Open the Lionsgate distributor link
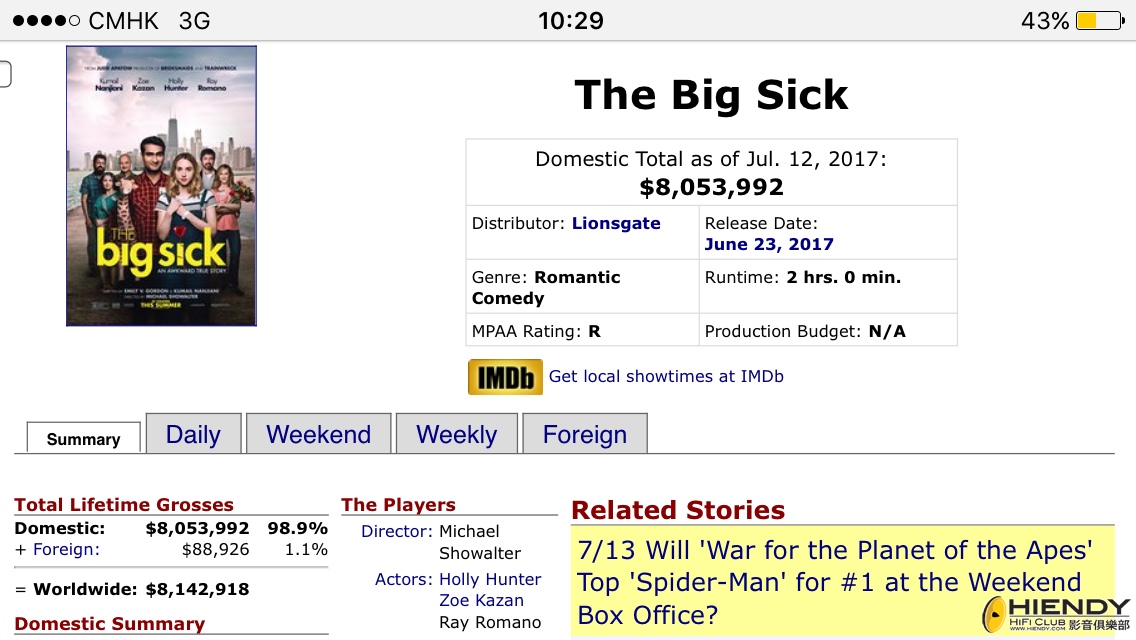1136x640 pixels. pos(616,224)
